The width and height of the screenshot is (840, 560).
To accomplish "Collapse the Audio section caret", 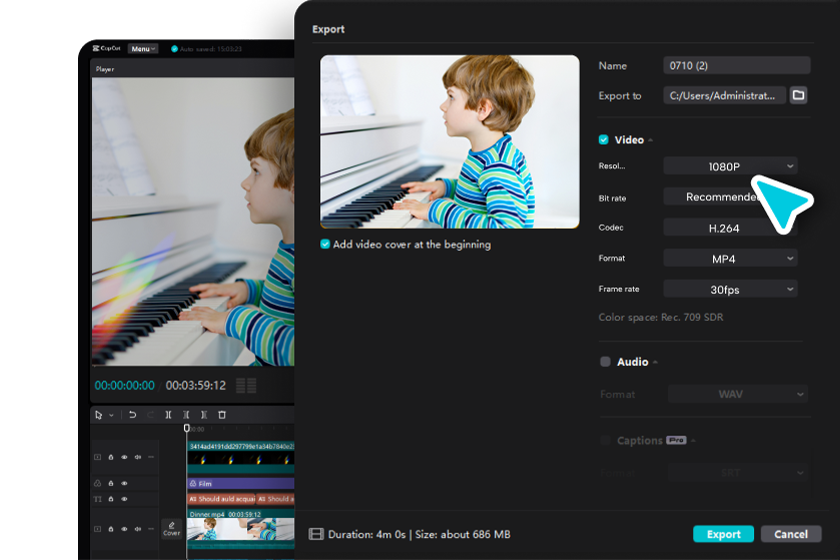I will click(x=655, y=362).
